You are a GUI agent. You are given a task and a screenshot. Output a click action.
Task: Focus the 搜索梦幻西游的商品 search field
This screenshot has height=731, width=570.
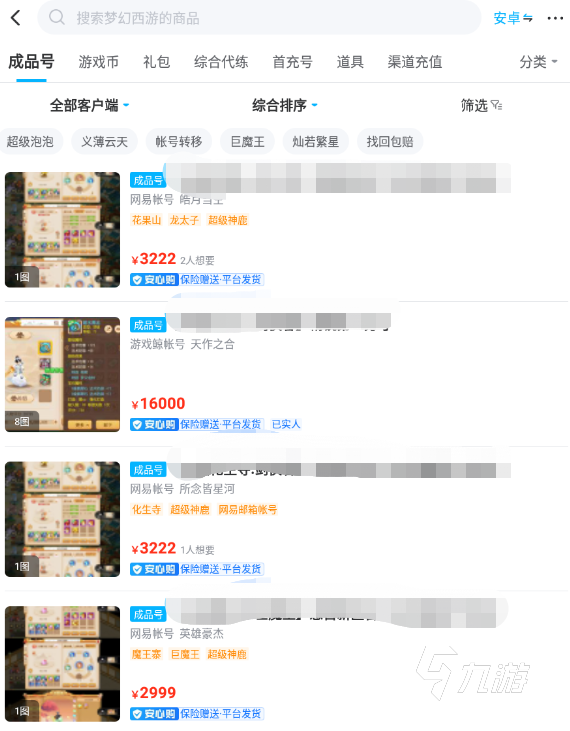259,18
